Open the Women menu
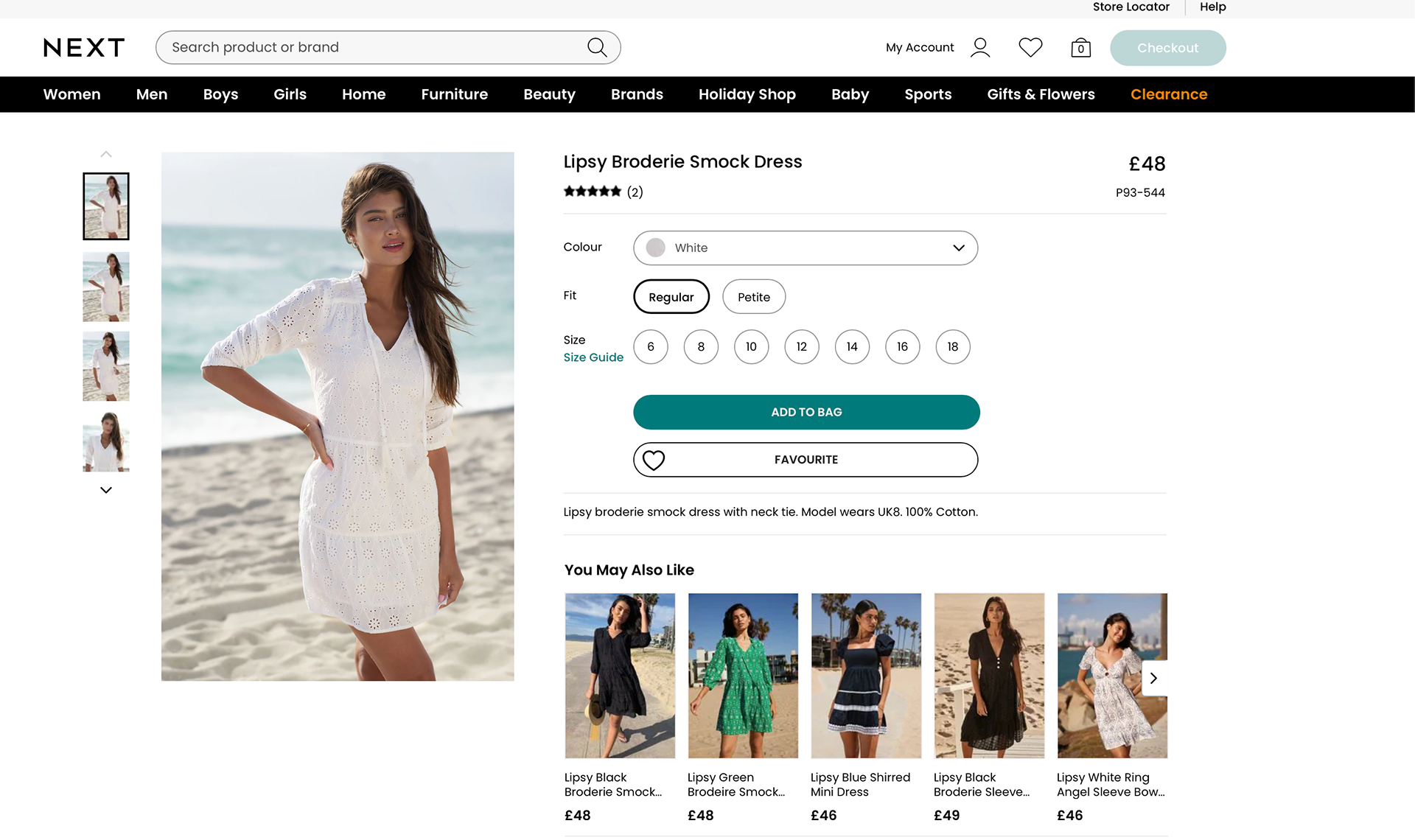Image resolution: width=1415 pixels, height=840 pixels. (72, 94)
